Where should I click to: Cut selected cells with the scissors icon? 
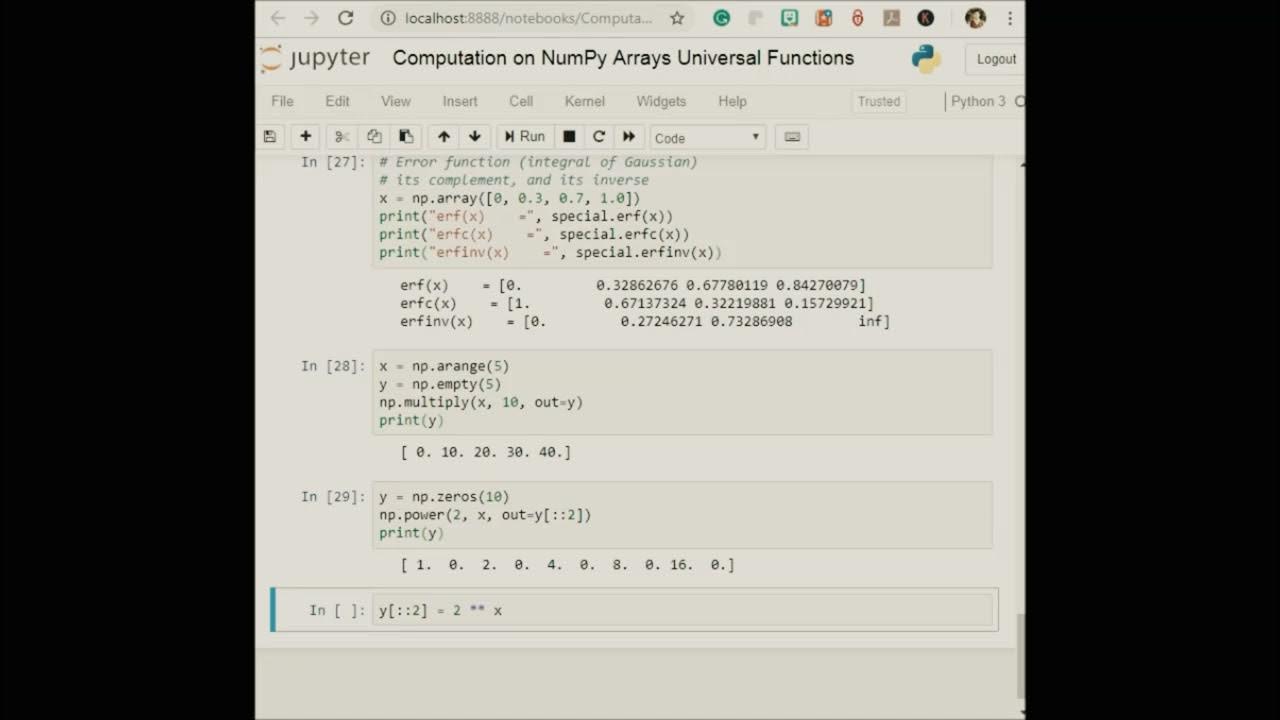342,137
